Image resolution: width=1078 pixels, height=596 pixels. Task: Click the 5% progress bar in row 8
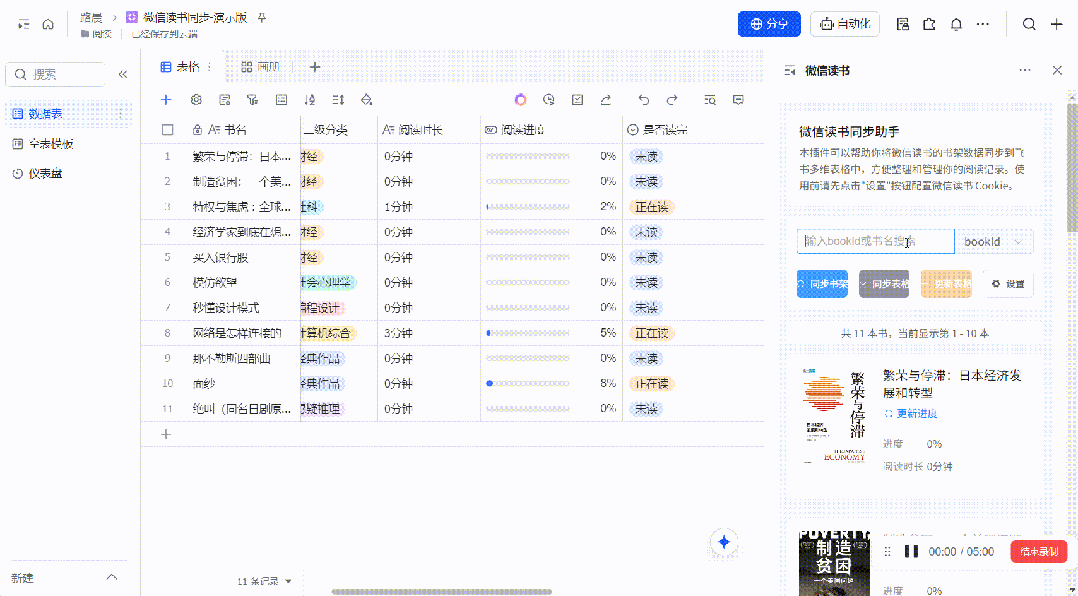click(528, 333)
